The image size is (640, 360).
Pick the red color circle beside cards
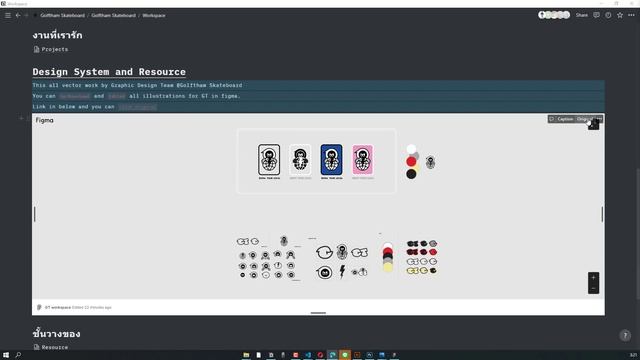pos(411,162)
